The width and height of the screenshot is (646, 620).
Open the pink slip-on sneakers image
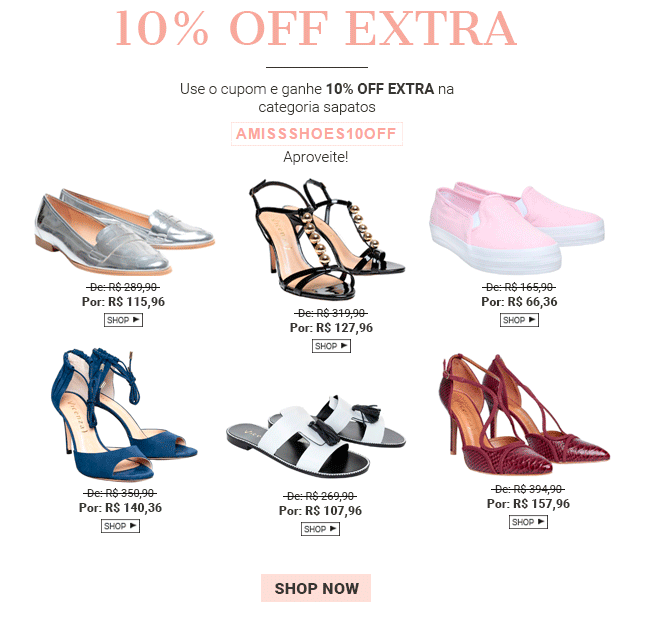pos(517,227)
